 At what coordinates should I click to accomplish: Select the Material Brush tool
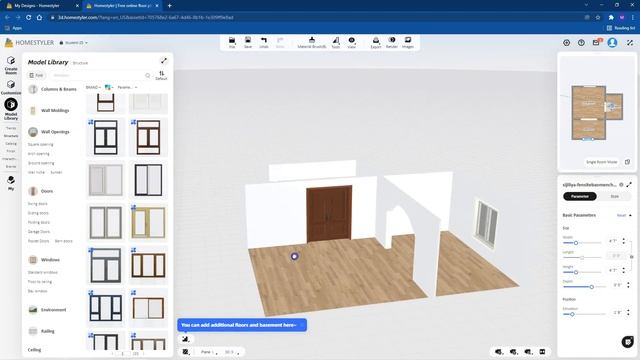coord(312,42)
